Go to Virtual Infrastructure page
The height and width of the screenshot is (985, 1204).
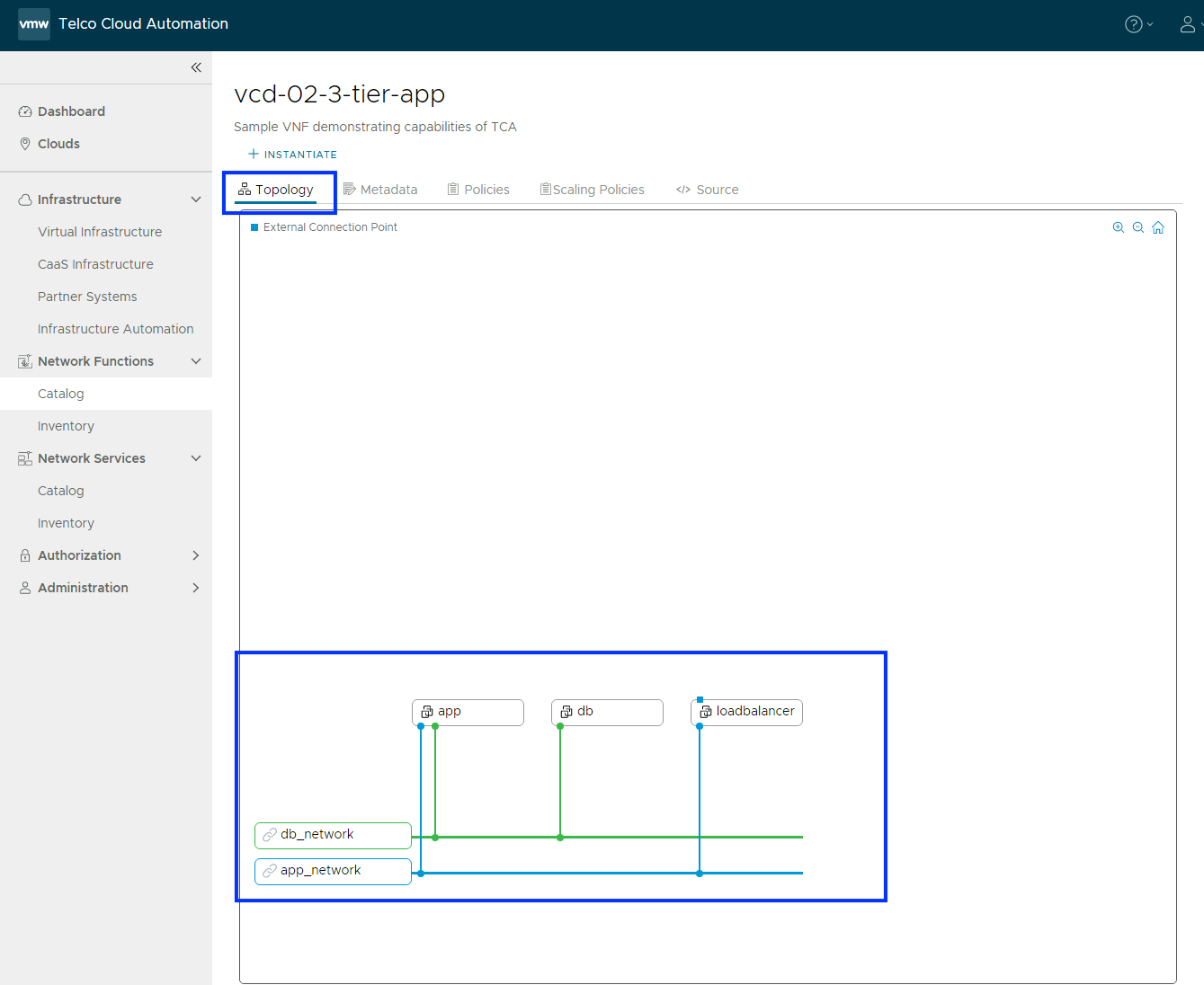100,232
